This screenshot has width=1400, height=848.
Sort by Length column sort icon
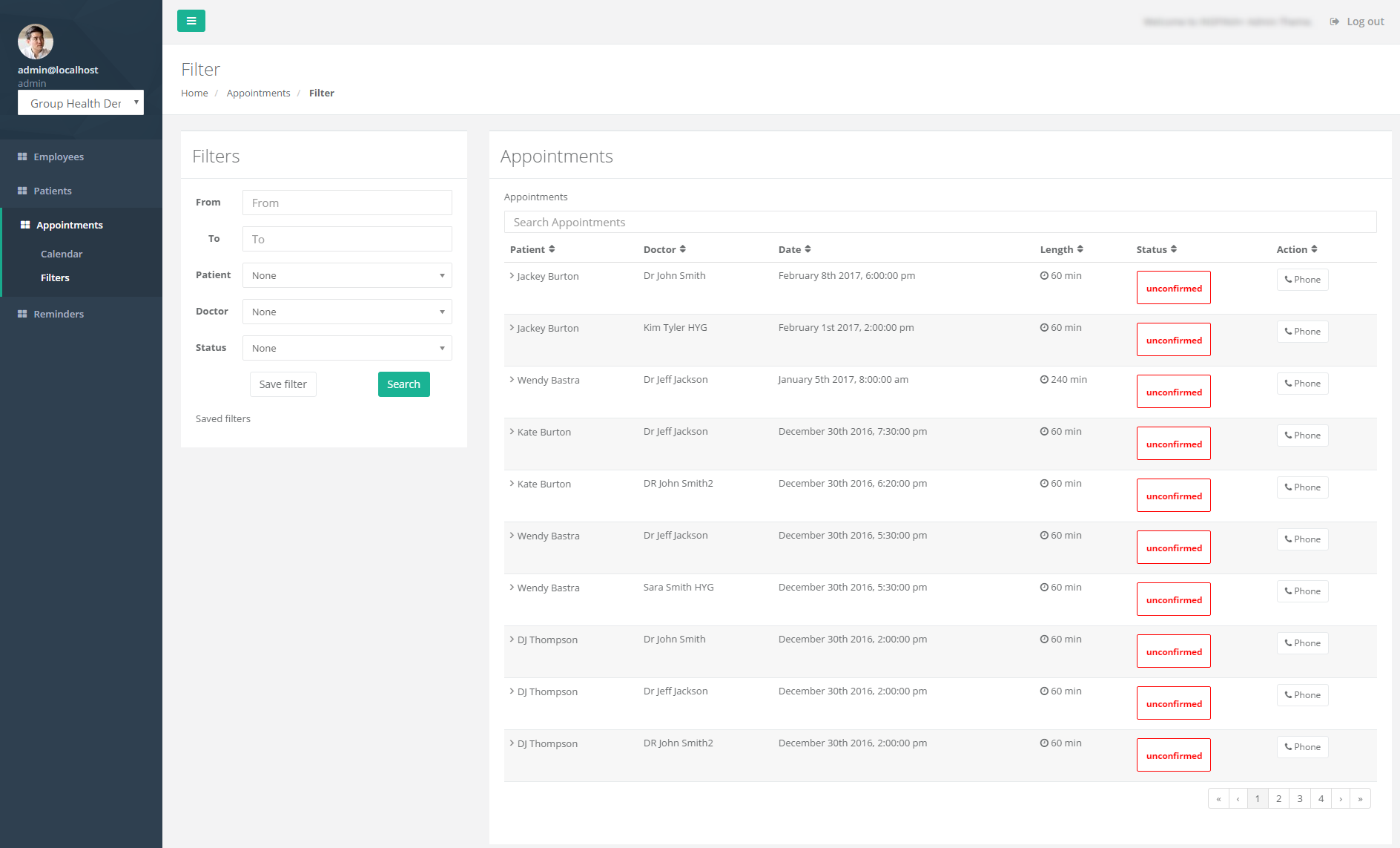[x=1080, y=249]
